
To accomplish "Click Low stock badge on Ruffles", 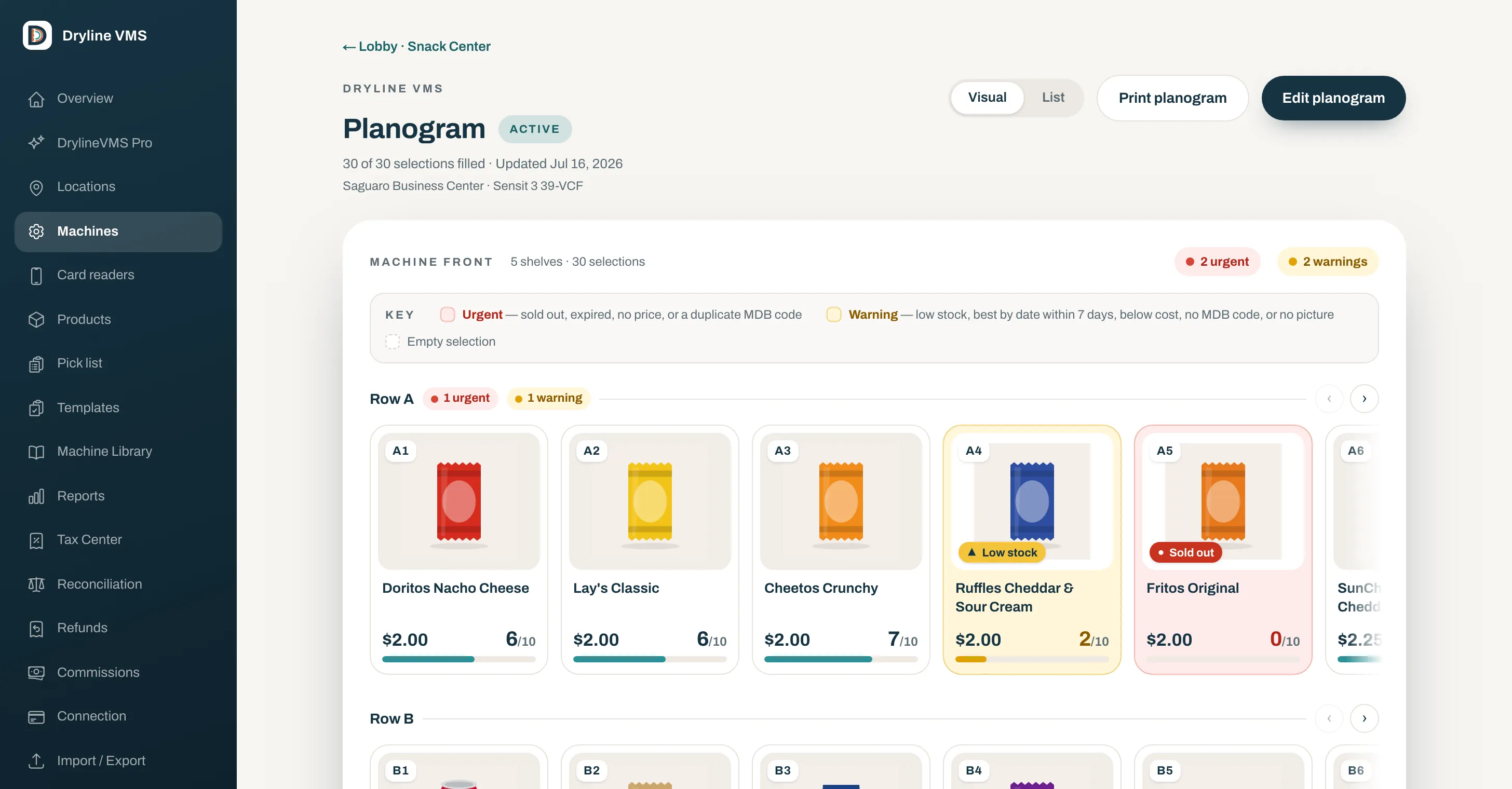I will point(1002,553).
